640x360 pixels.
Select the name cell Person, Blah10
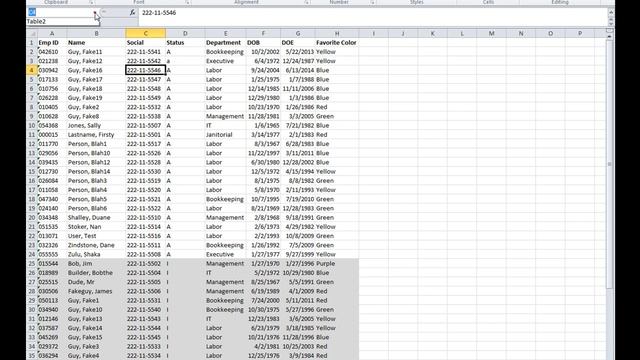tap(96, 153)
